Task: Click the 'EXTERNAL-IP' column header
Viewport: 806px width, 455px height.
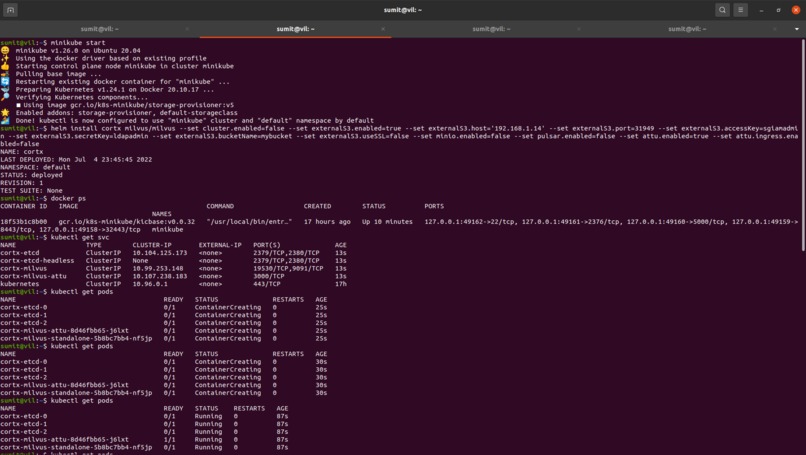Action: (x=220, y=245)
